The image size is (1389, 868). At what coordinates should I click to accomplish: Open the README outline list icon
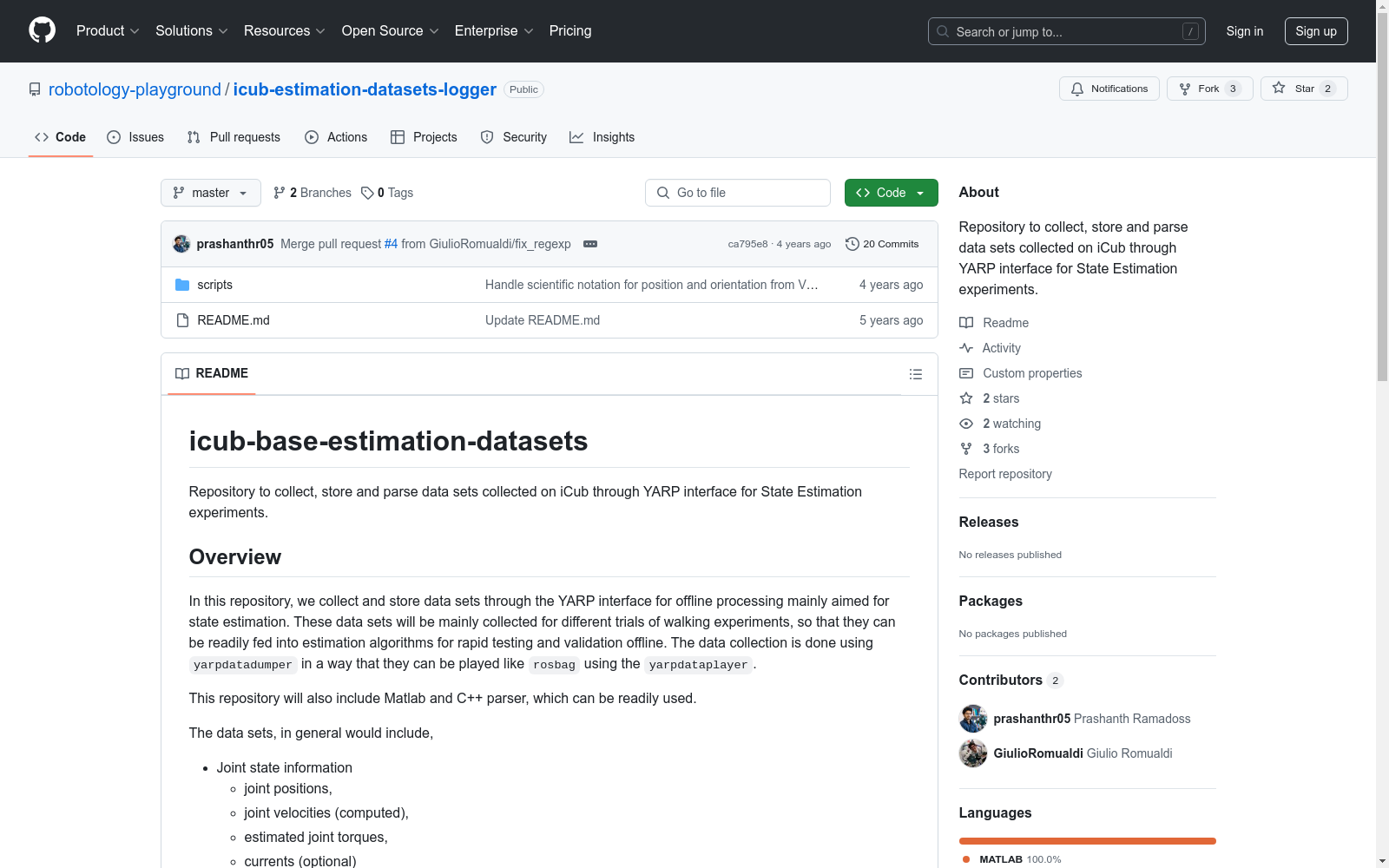pyautogui.click(x=916, y=374)
